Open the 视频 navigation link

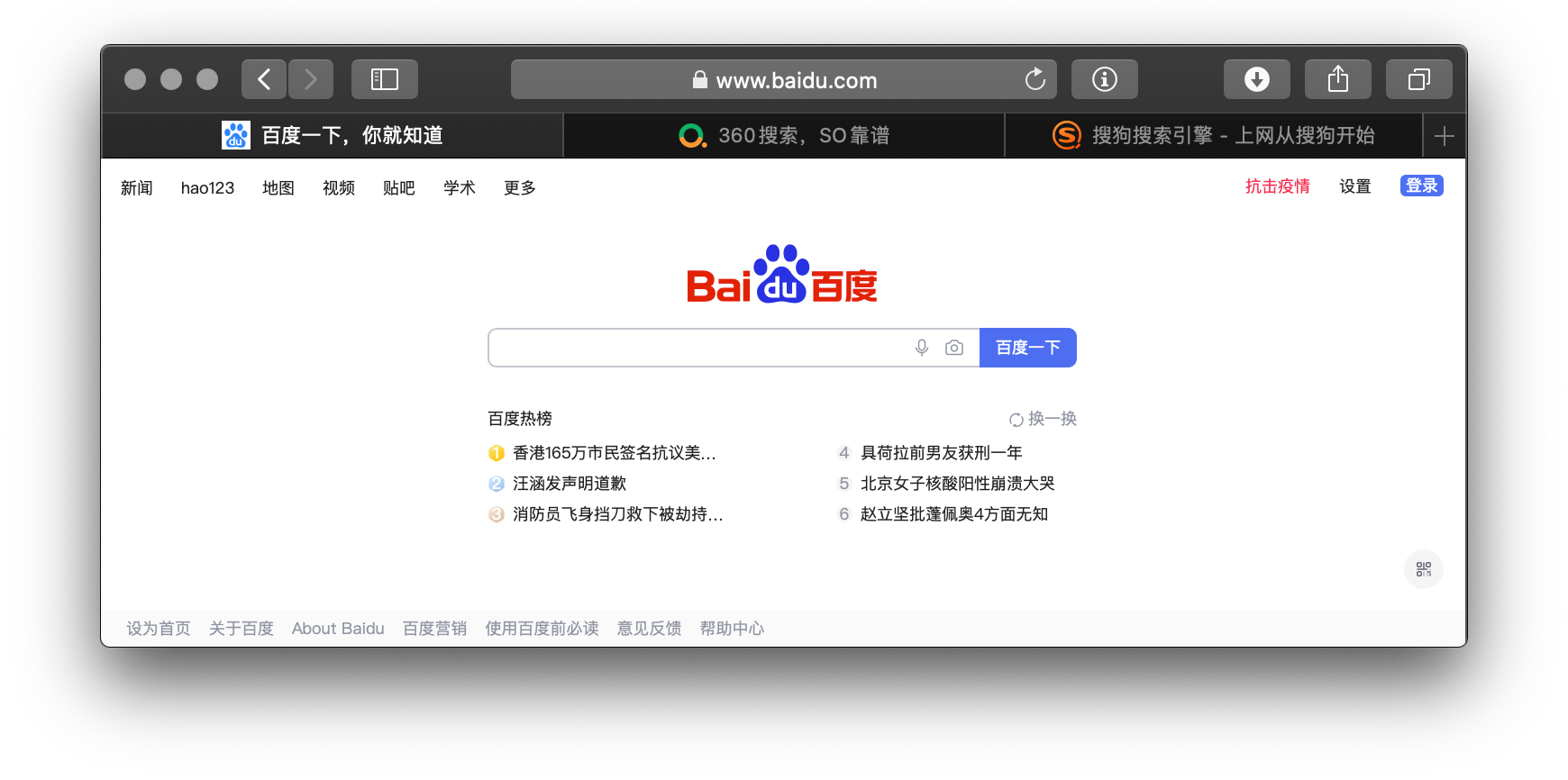(x=339, y=187)
